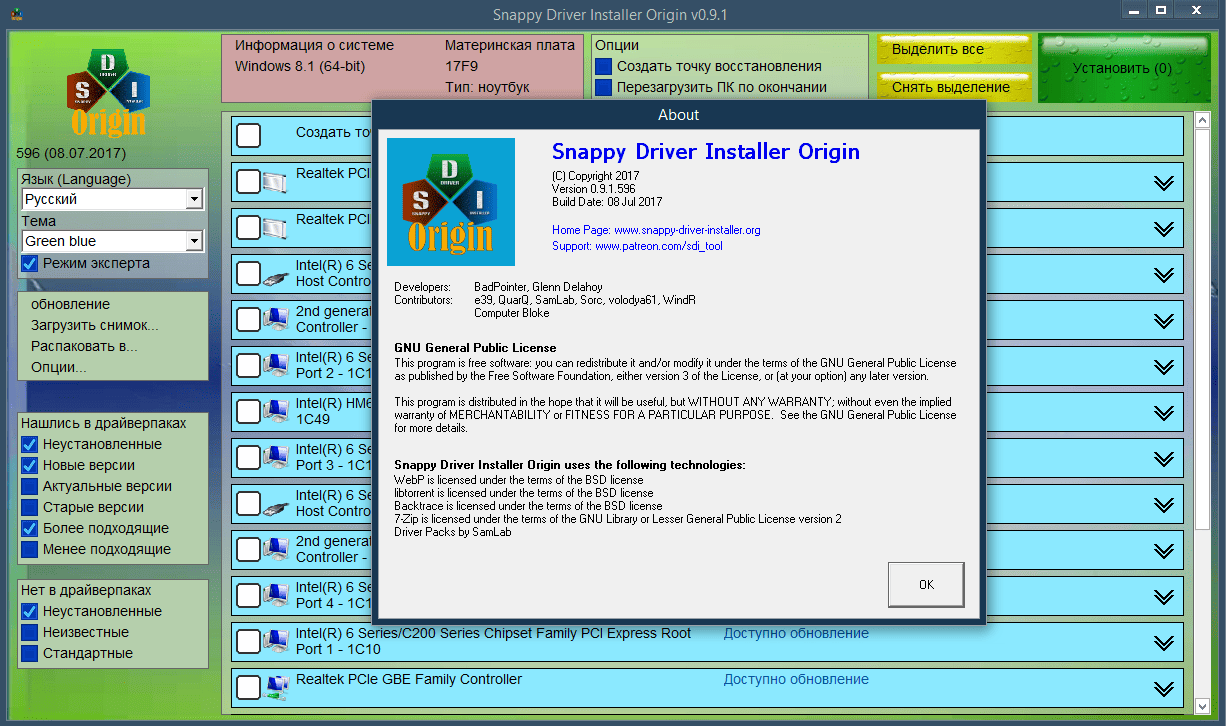Image resolution: width=1226 pixels, height=726 pixels.
Task: Choose 'Распаковать в...' menu entry
Action: coord(84,346)
